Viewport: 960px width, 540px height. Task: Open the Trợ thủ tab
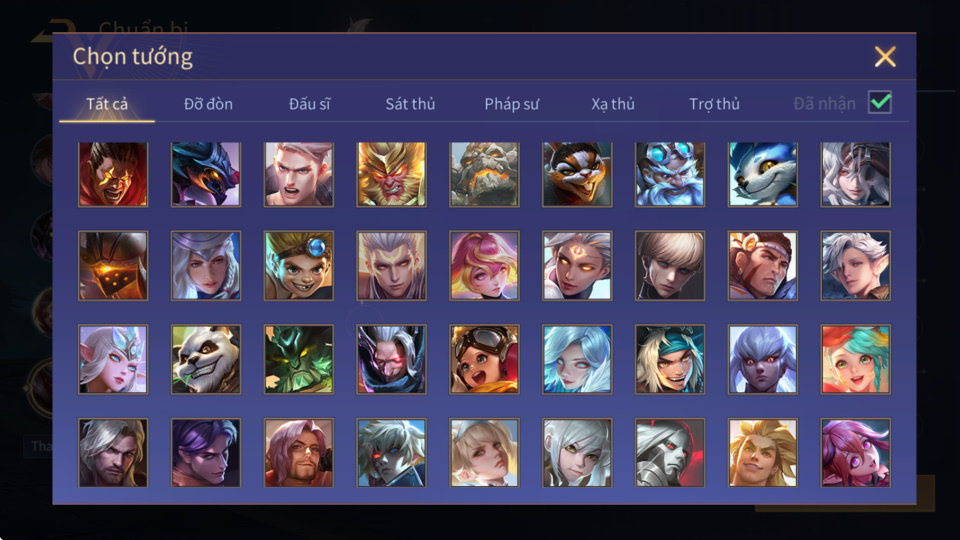714,104
